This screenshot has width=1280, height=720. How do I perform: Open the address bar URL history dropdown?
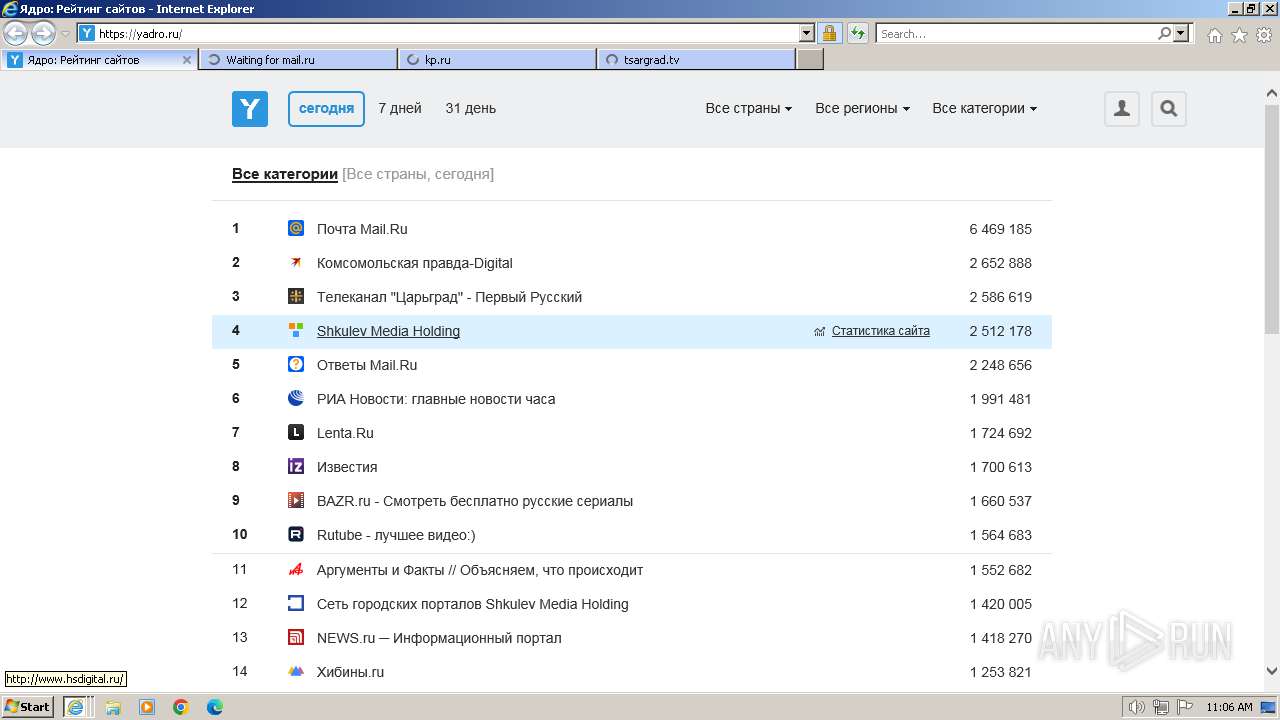[807, 33]
